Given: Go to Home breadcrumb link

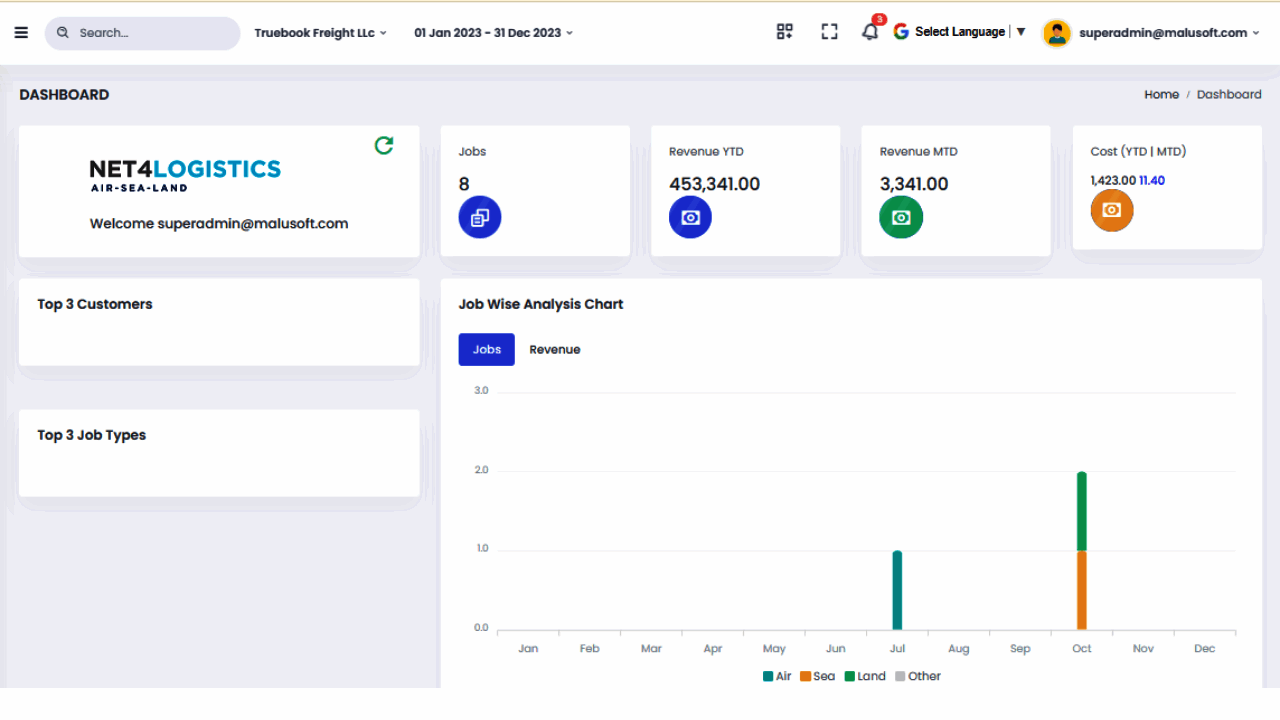Looking at the screenshot, I should click(1161, 94).
